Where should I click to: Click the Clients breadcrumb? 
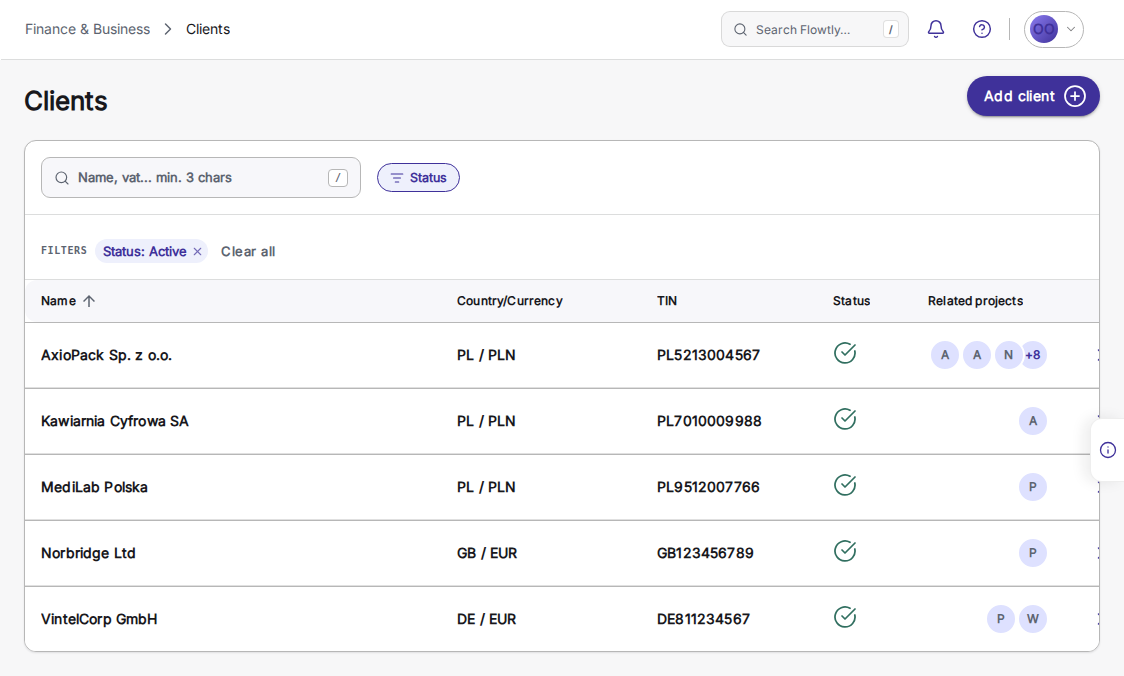pyautogui.click(x=208, y=29)
